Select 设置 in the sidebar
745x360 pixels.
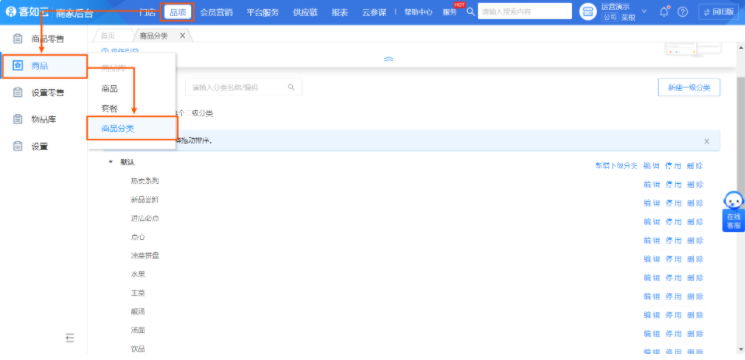click(39, 146)
